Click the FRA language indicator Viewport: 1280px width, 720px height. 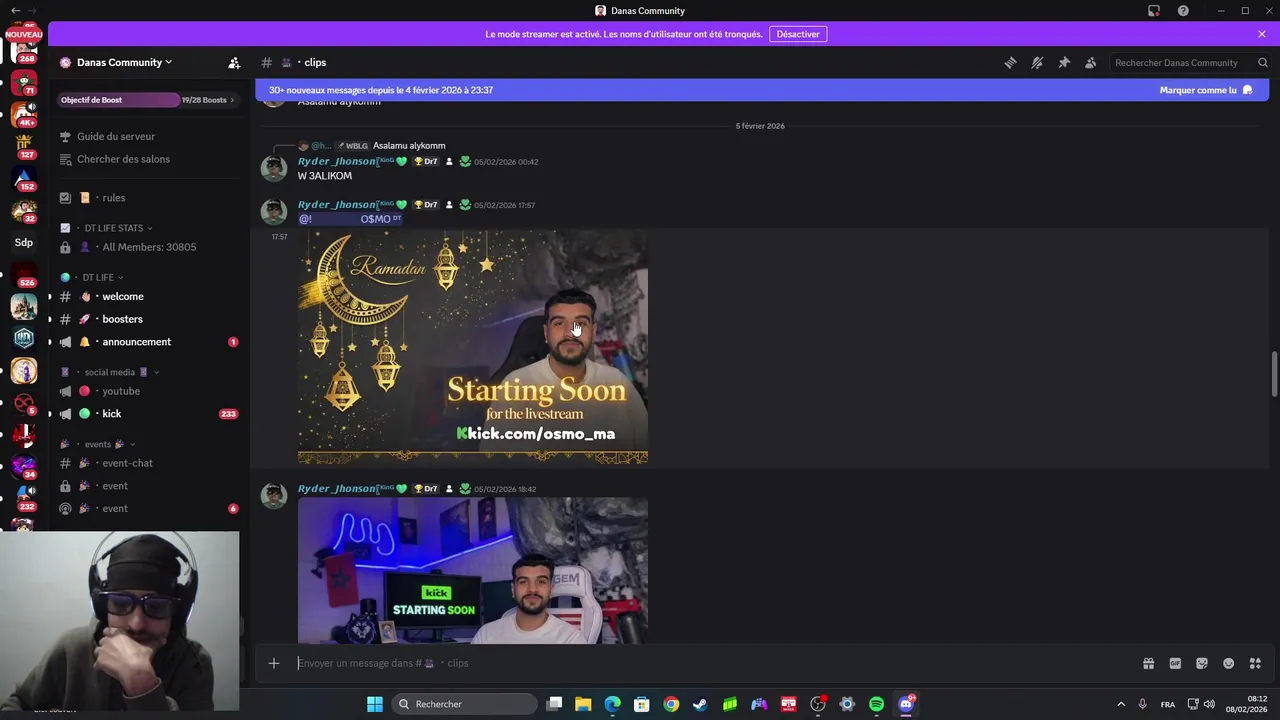1167,704
